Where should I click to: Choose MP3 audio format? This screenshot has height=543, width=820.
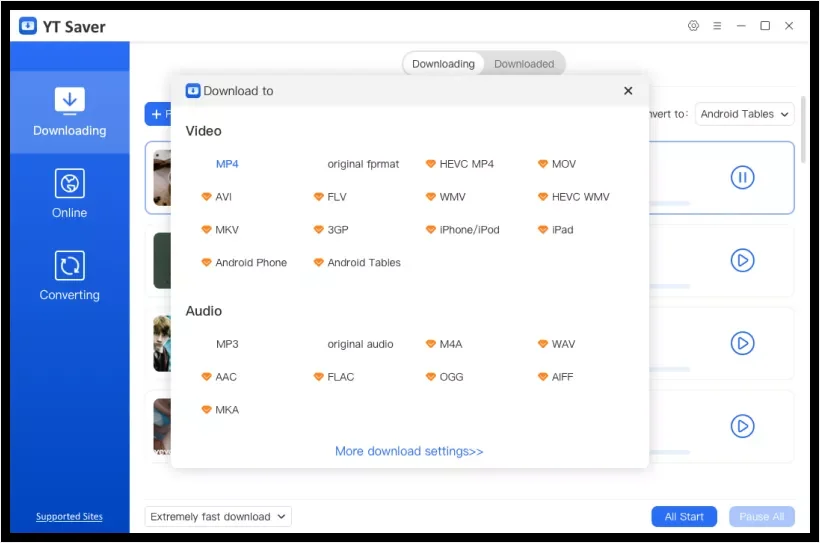point(227,344)
